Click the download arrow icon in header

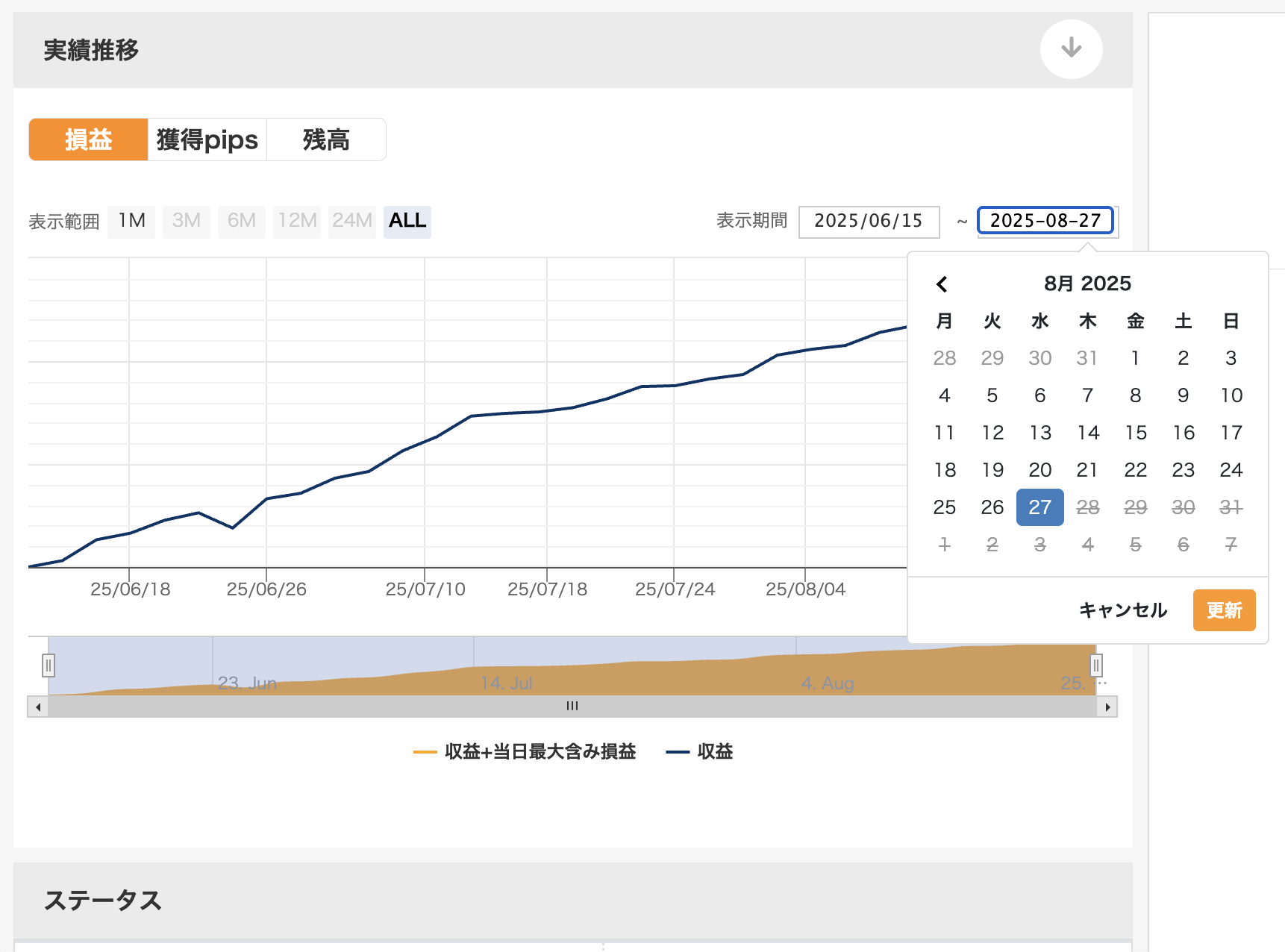[1071, 49]
